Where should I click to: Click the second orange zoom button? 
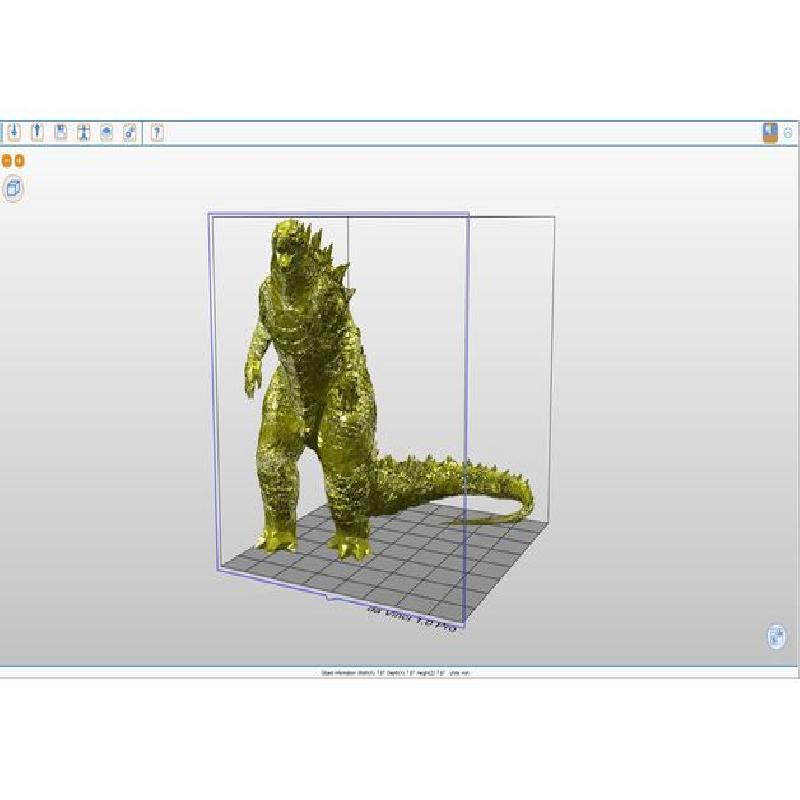tap(19, 161)
